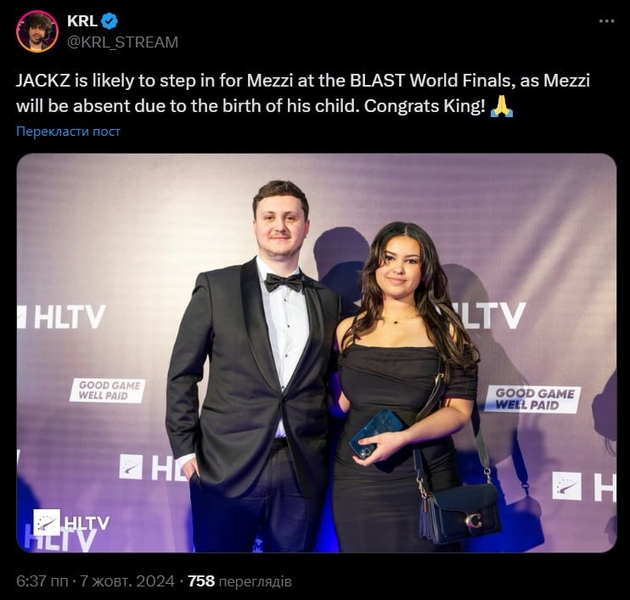
Task: Translate post via "Перекласти пост"
Action: click(x=68, y=131)
